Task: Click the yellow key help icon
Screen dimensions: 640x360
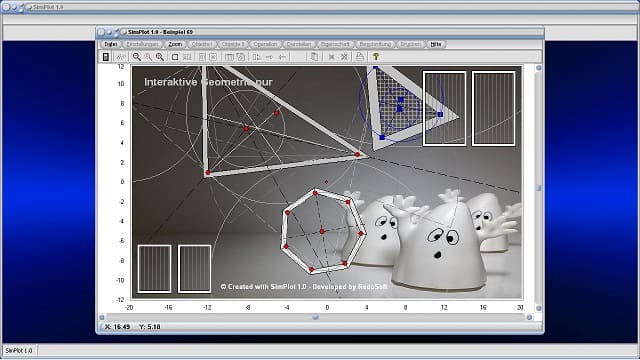Action: tap(376, 56)
